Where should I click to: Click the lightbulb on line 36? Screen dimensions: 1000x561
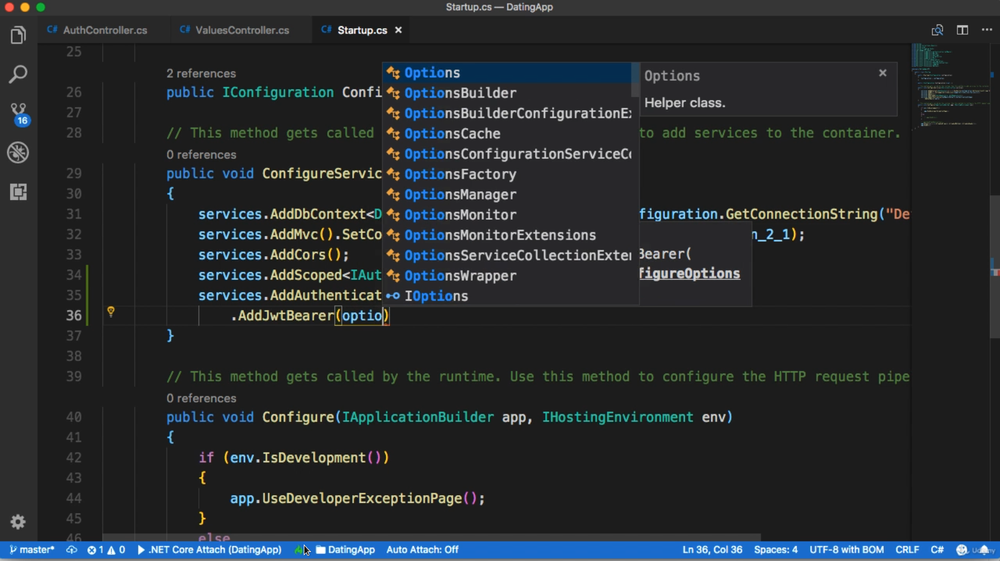point(110,311)
